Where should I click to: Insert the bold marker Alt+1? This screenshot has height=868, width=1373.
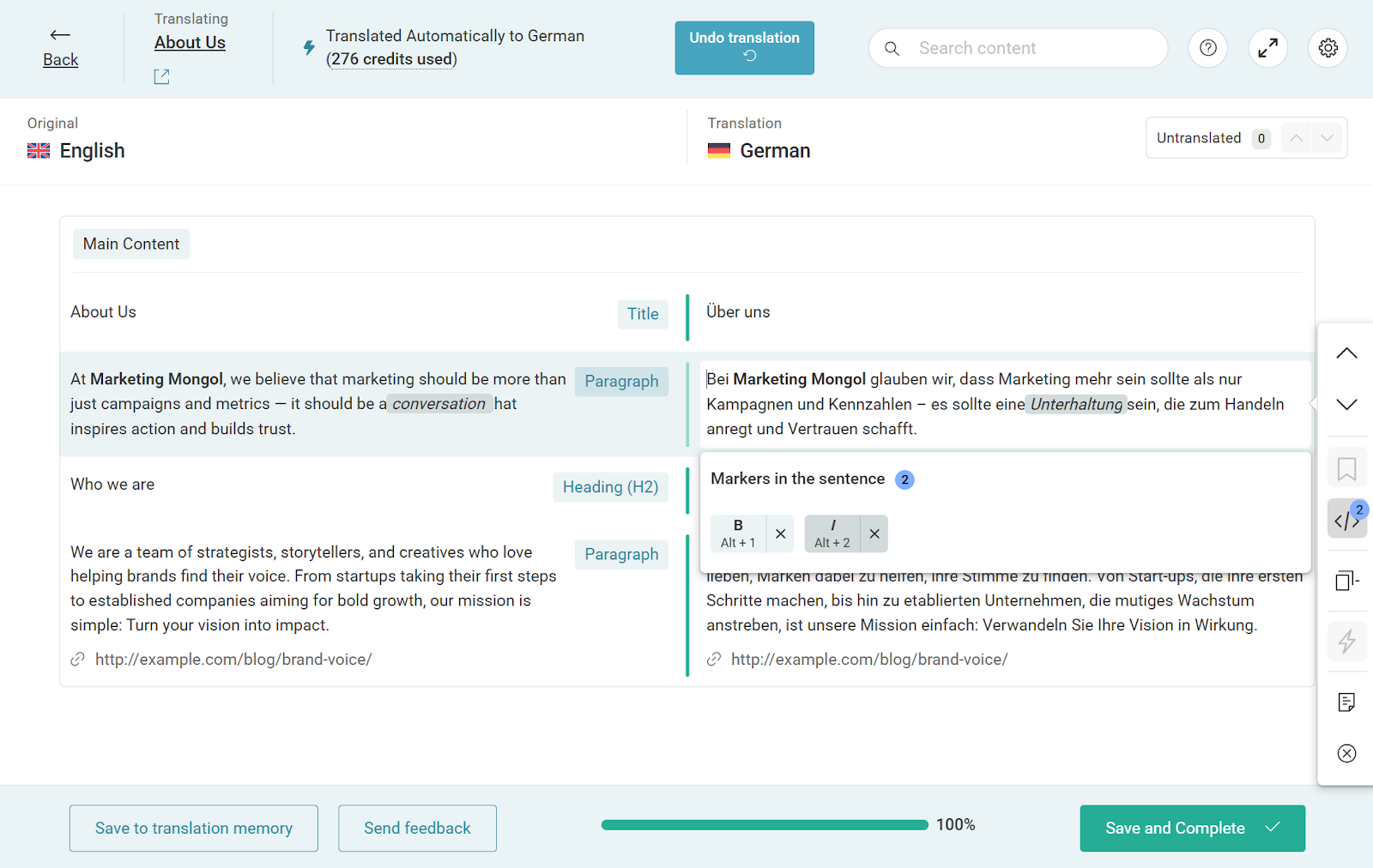coord(738,533)
